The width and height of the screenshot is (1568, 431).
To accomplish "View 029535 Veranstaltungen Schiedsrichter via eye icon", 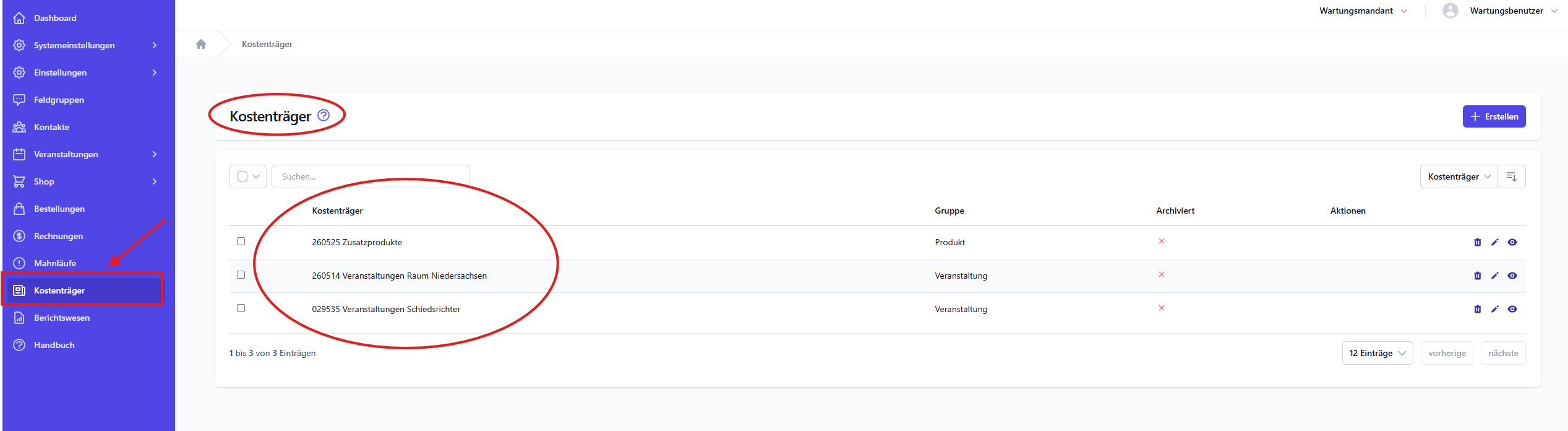I will click(x=1512, y=309).
